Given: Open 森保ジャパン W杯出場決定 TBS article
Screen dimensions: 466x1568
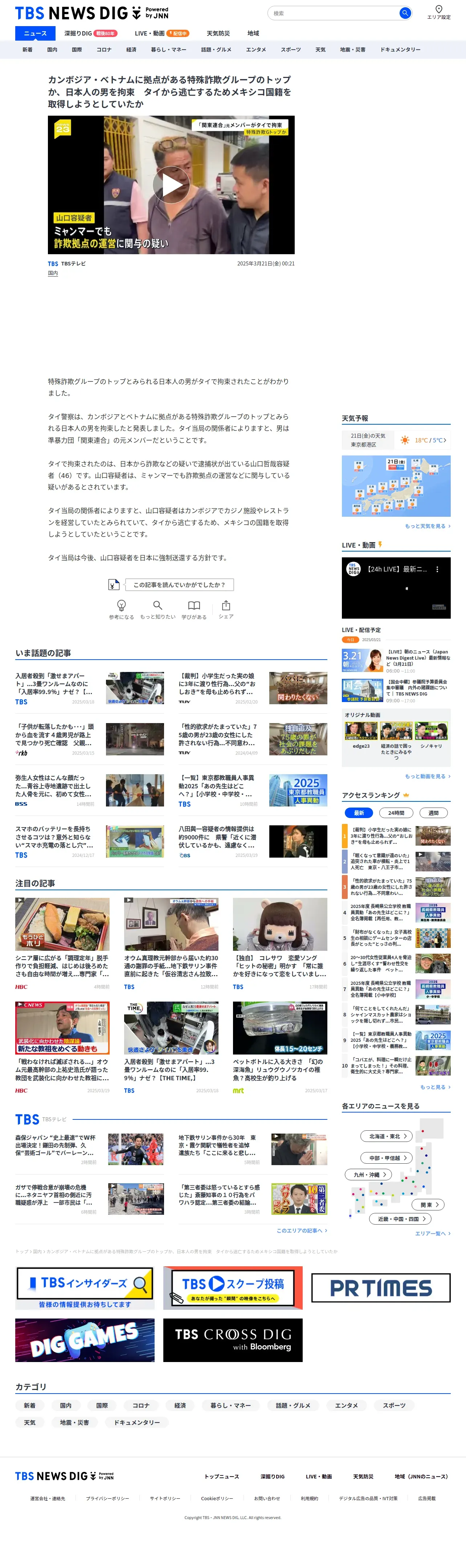Looking at the screenshot, I should (x=90, y=1149).
